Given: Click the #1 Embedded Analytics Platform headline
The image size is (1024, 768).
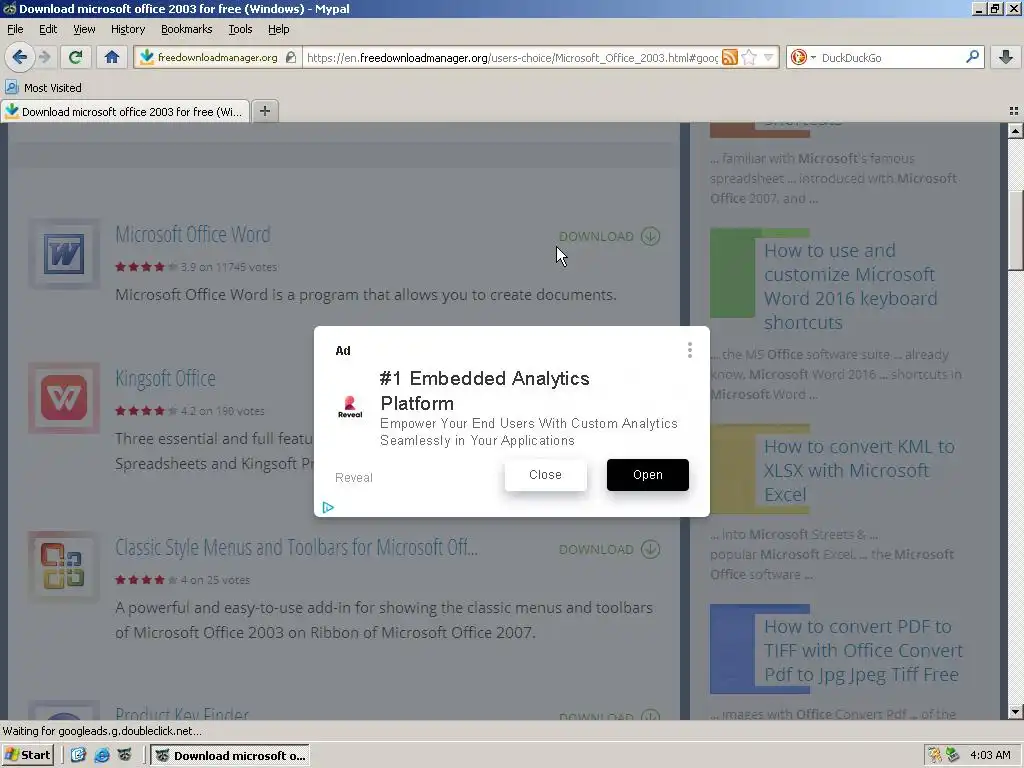Looking at the screenshot, I should pos(485,391).
